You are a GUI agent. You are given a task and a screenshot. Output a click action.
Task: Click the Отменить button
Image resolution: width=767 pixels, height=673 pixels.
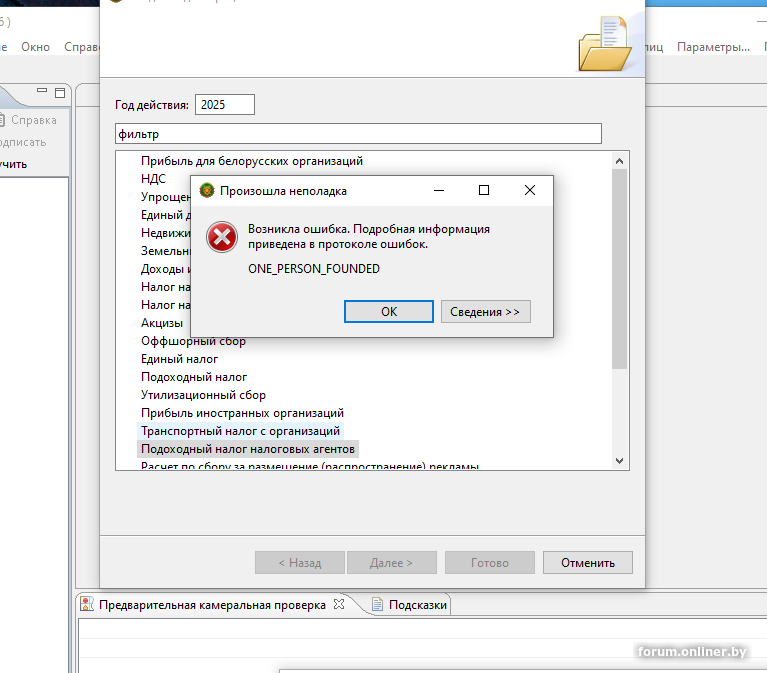587,563
